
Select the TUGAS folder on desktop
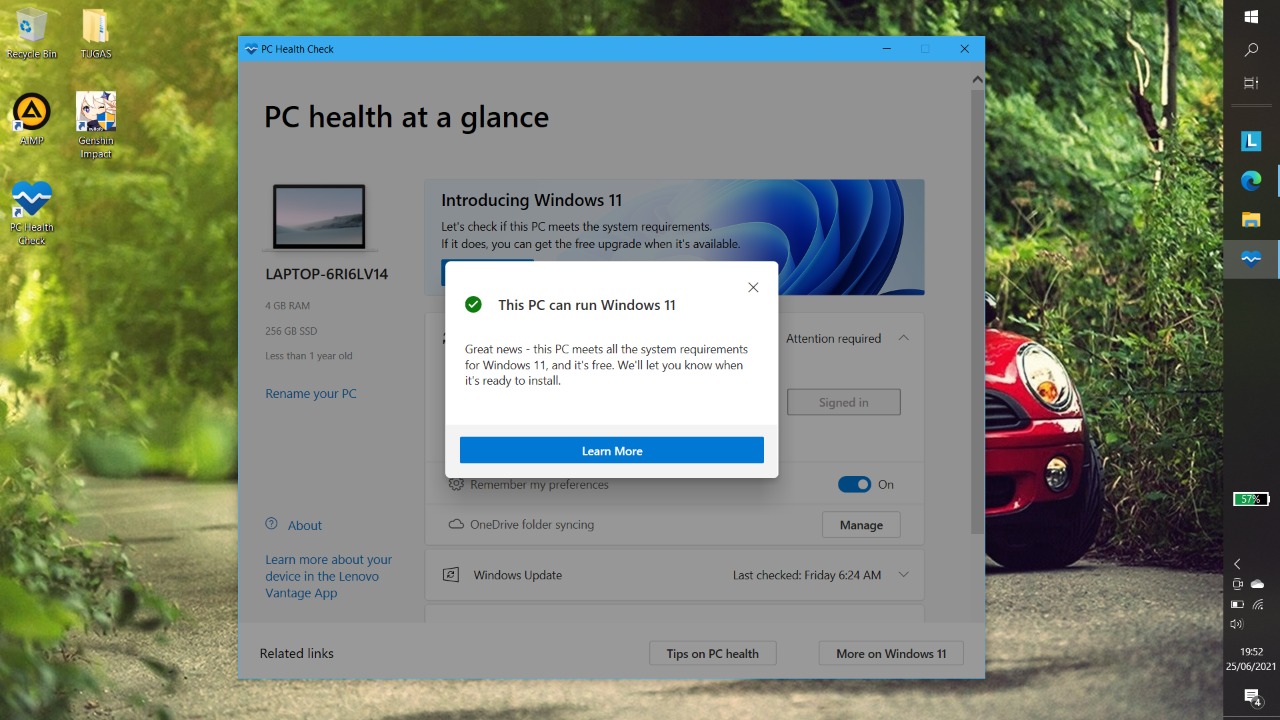coord(96,33)
